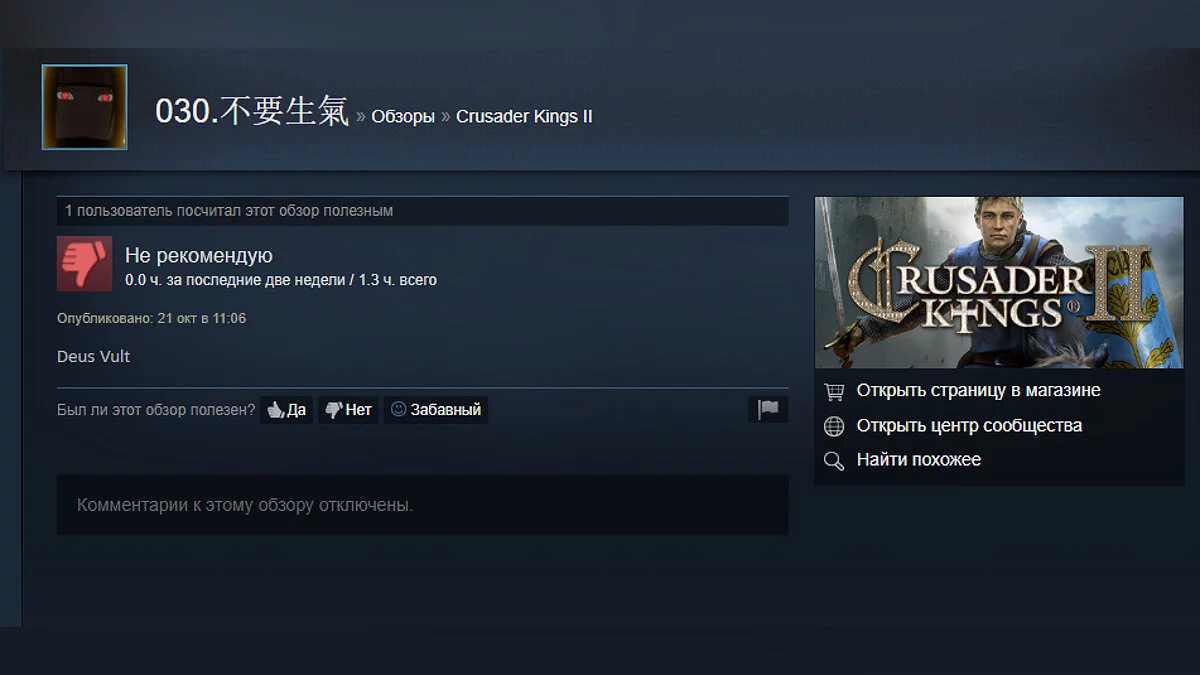Click the smiley icon in the Забавный button
Viewport: 1200px width, 675px height.
coord(398,409)
